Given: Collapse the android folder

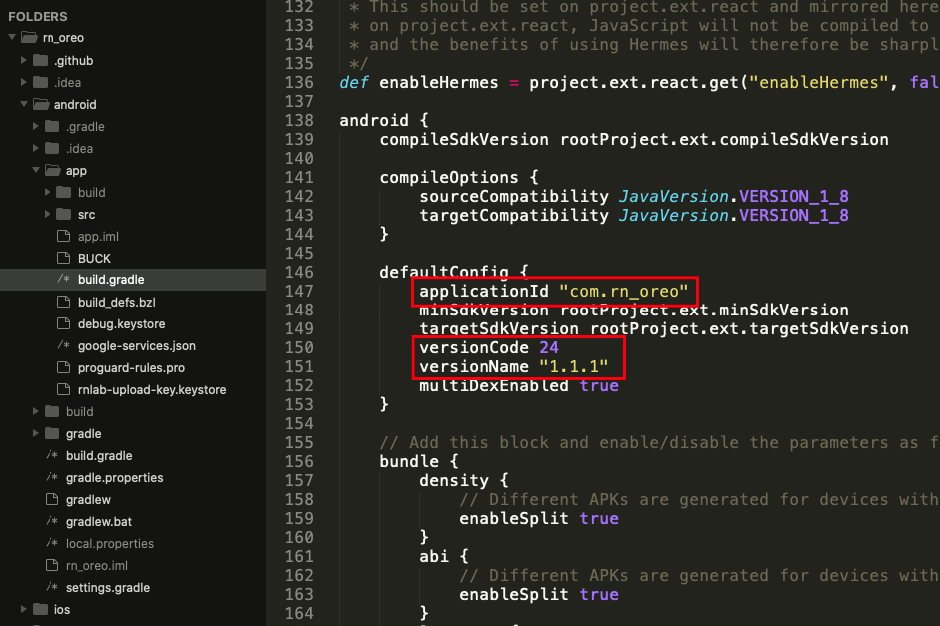Looking at the screenshot, I should tap(24, 104).
